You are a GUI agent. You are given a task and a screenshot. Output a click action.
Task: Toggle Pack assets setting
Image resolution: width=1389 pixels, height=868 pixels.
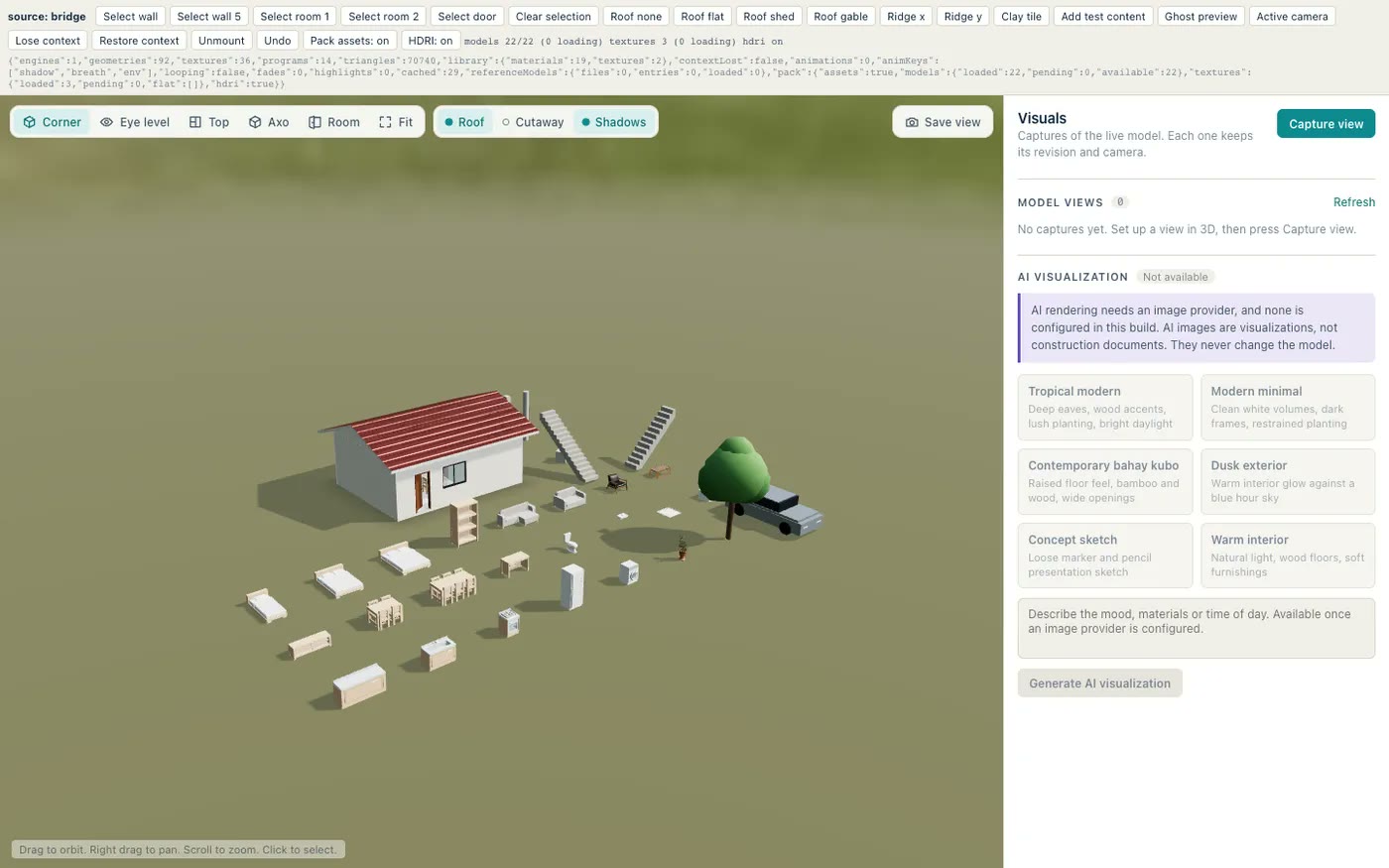tap(349, 41)
